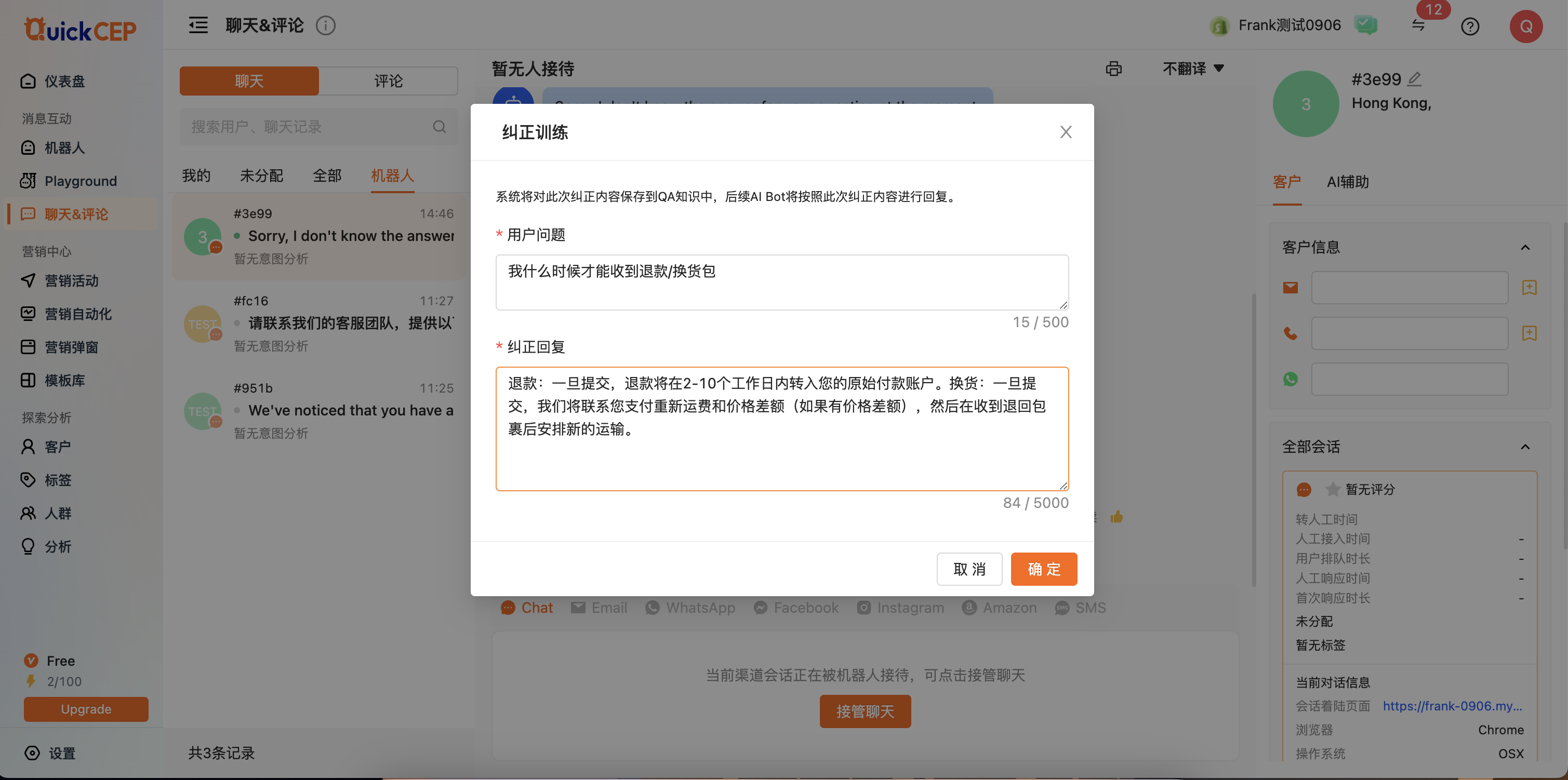The image size is (1568, 780).
Task: Click the switch arrows icon with badge 12
Action: (1418, 25)
